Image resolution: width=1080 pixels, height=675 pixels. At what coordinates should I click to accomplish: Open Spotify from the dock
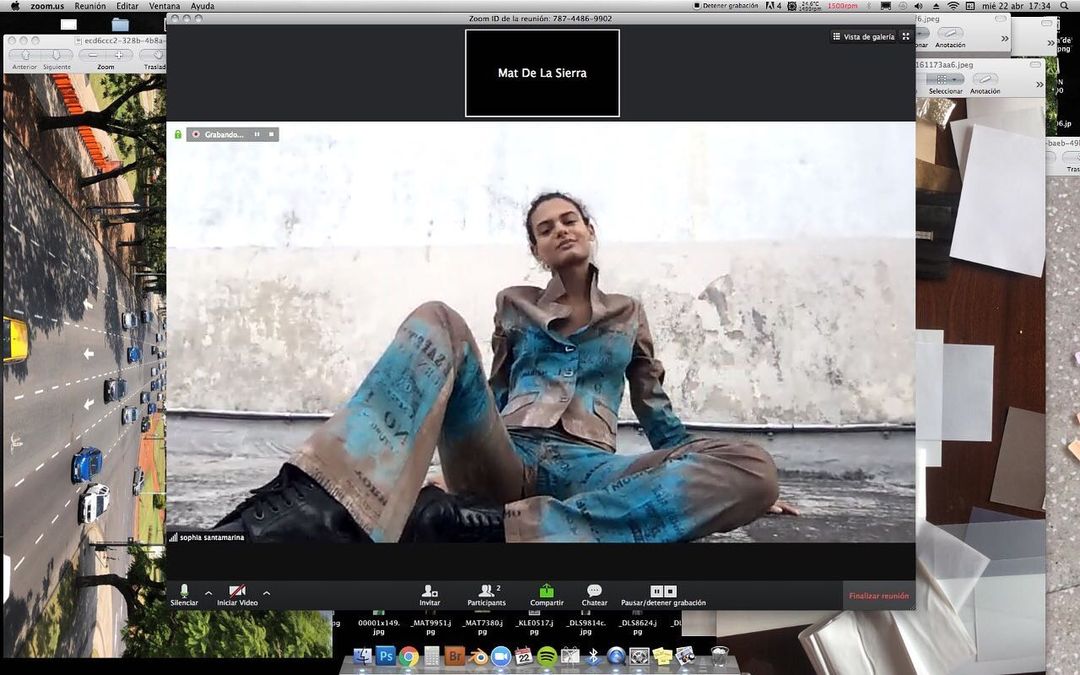[547, 656]
